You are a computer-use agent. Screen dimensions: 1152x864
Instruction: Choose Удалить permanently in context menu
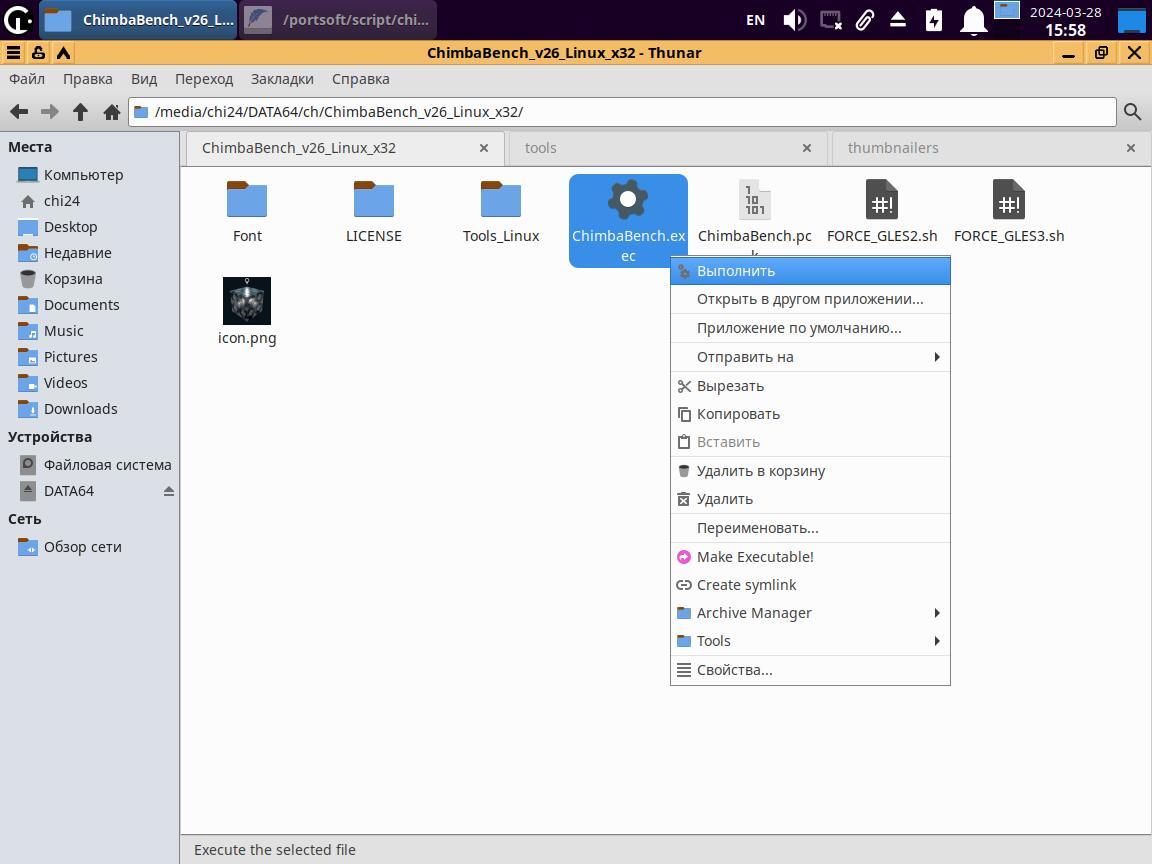[x=810, y=500]
